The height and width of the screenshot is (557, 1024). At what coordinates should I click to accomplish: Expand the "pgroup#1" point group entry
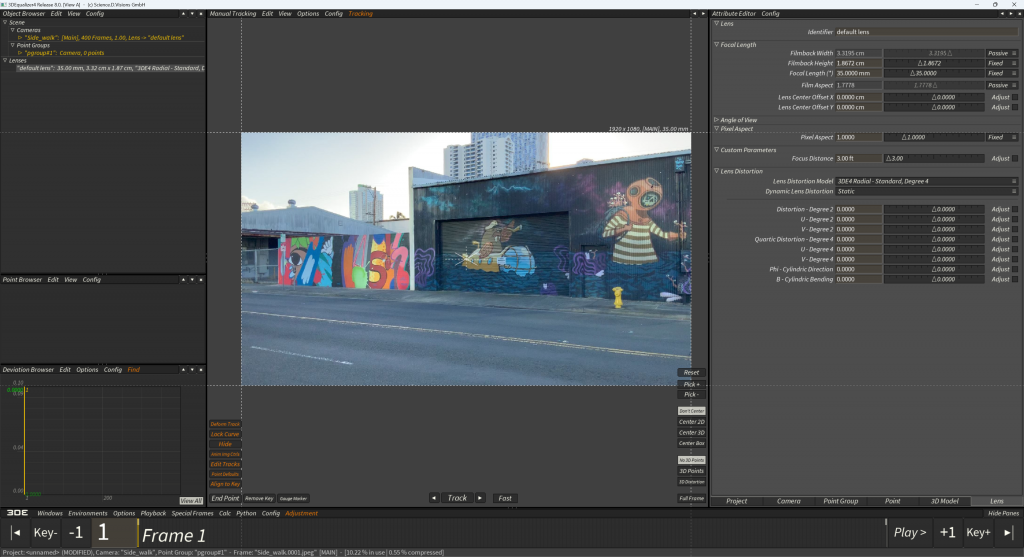coord(20,53)
